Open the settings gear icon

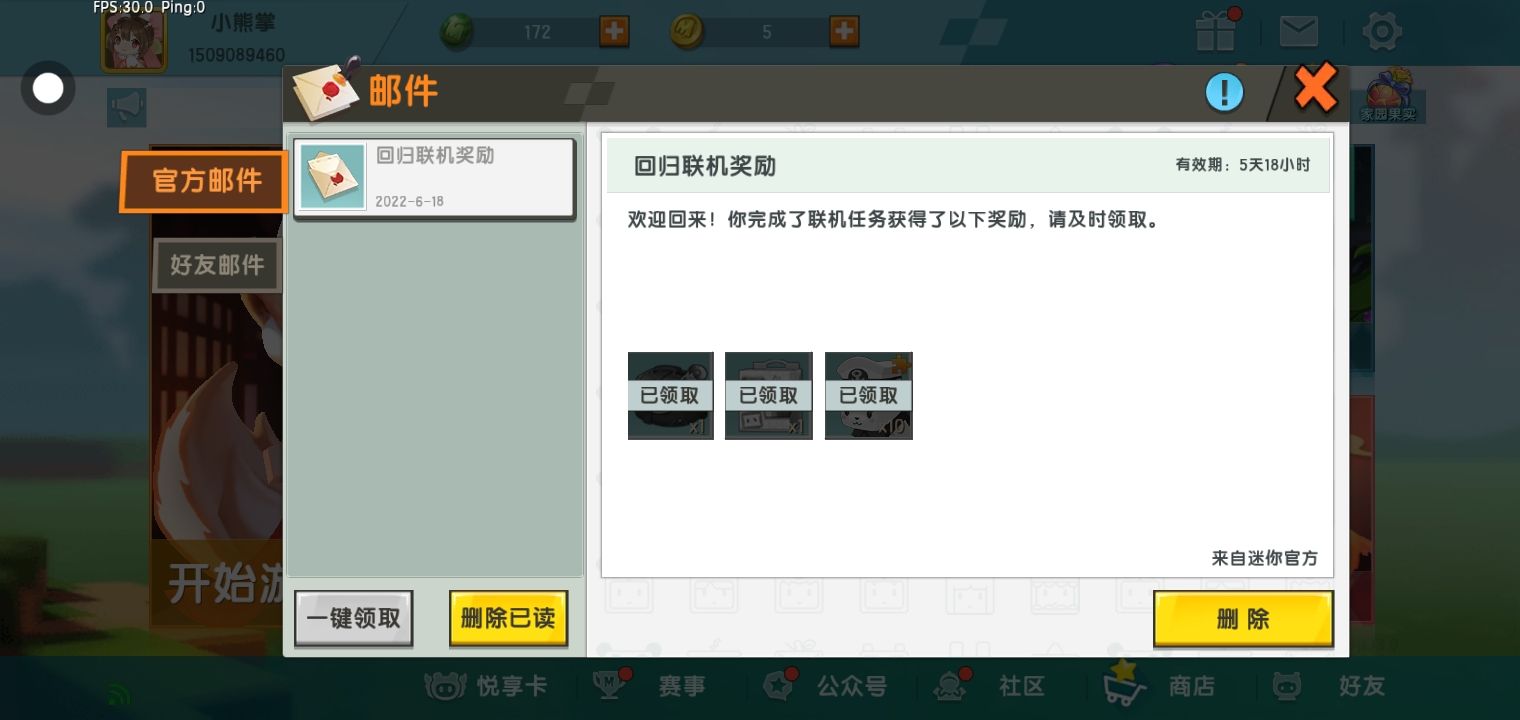pos(1382,32)
